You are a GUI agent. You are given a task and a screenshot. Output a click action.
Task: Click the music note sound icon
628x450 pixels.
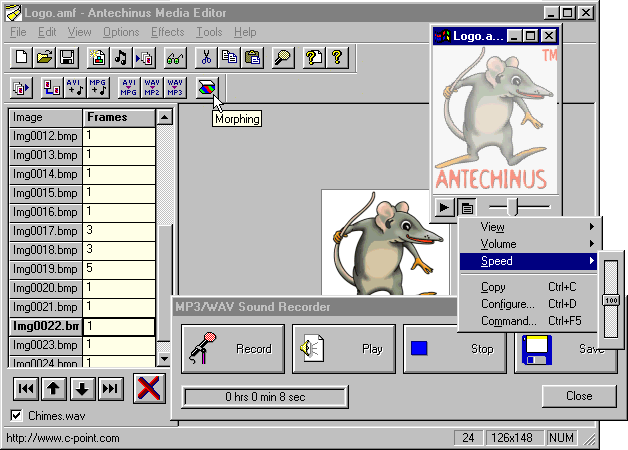[121, 57]
